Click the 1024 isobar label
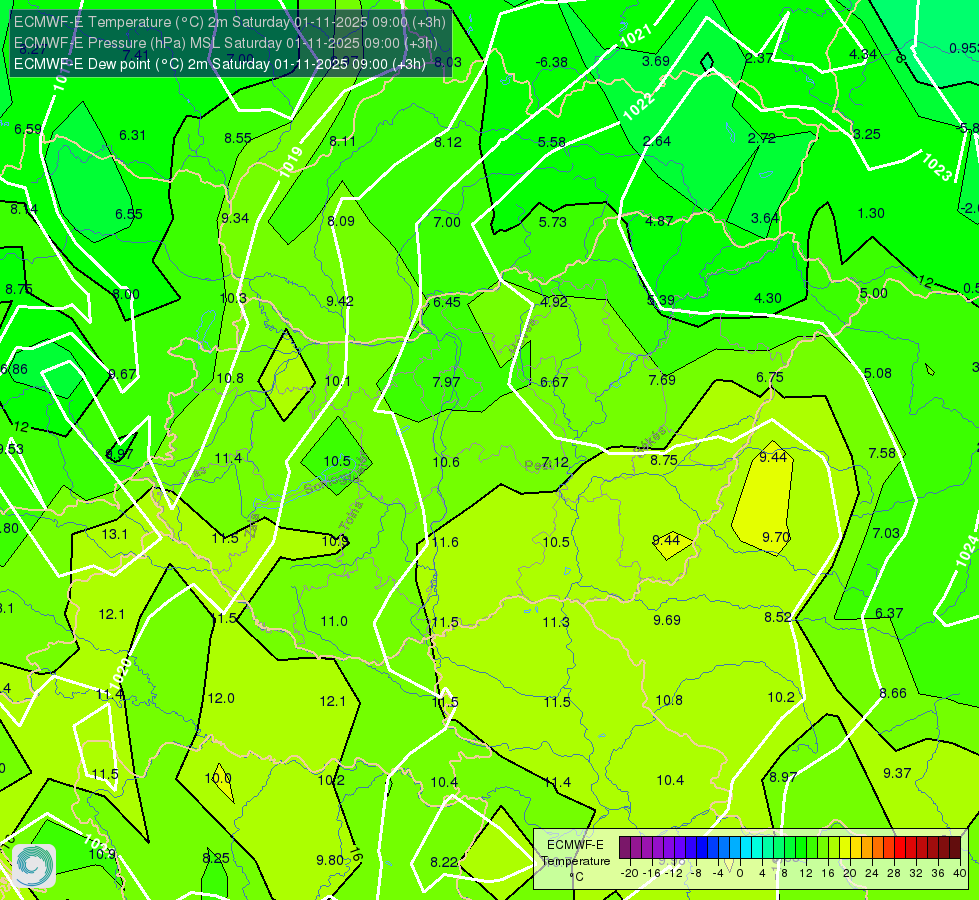The width and height of the screenshot is (979, 900). [x=967, y=551]
